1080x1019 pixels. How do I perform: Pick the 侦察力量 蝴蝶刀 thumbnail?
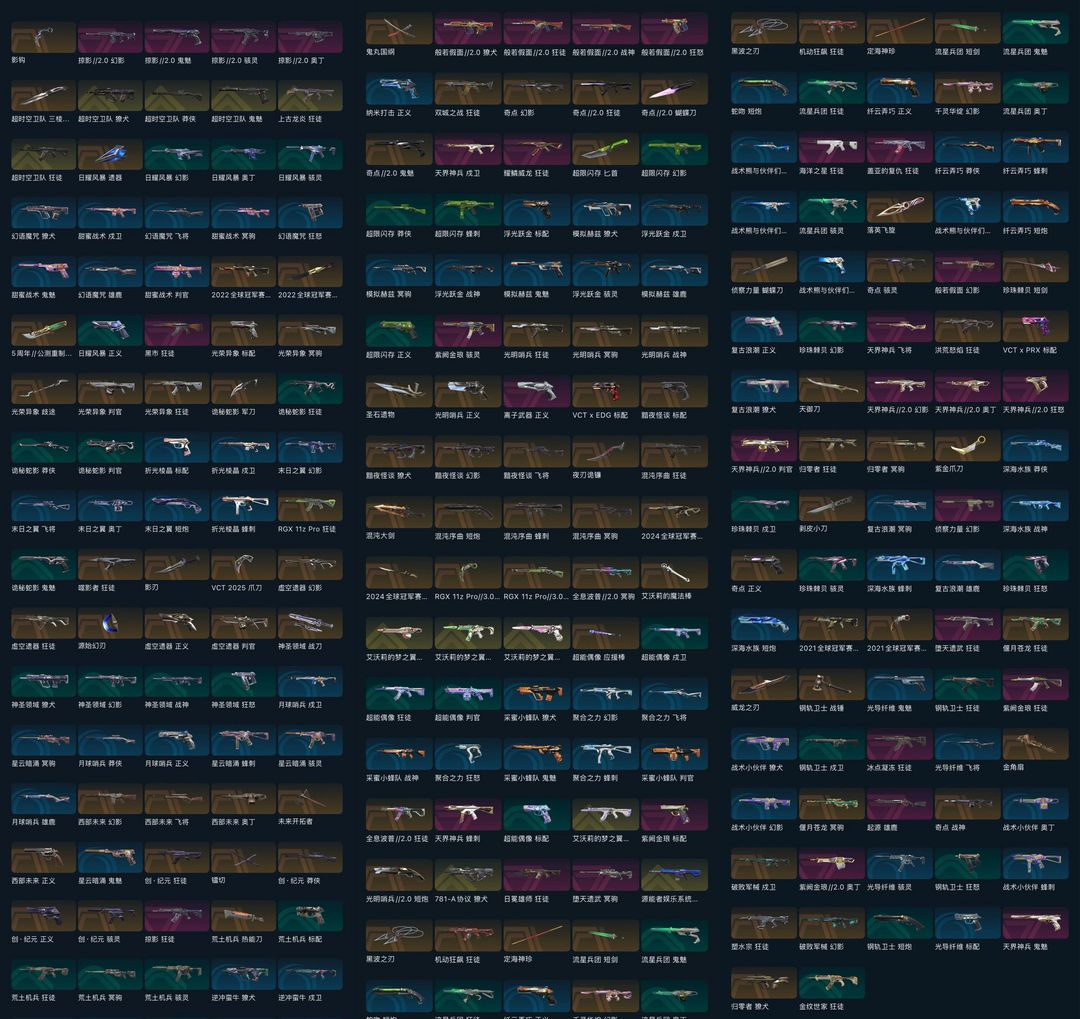tap(764, 267)
